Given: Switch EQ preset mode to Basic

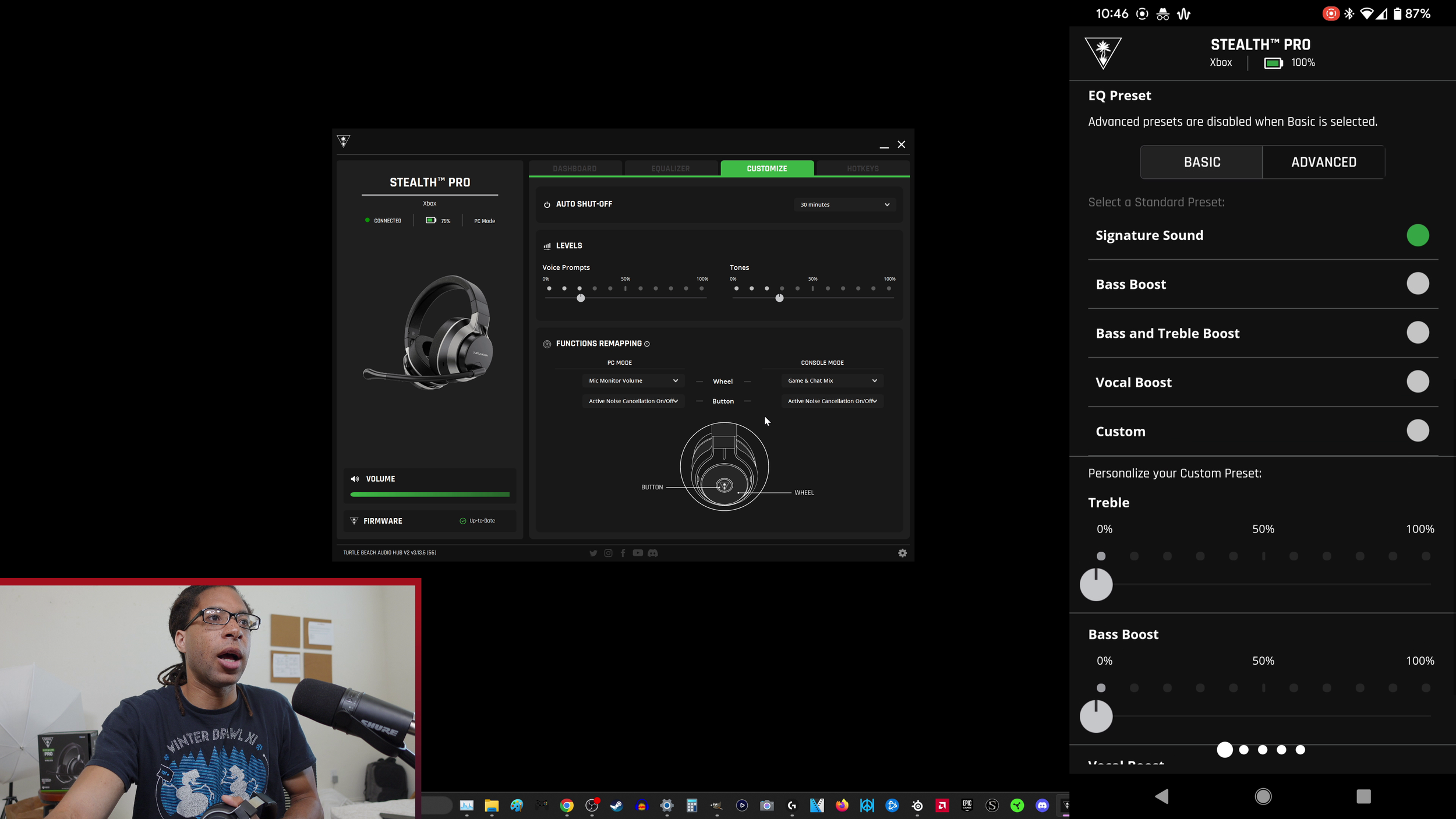Looking at the screenshot, I should point(1201,162).
